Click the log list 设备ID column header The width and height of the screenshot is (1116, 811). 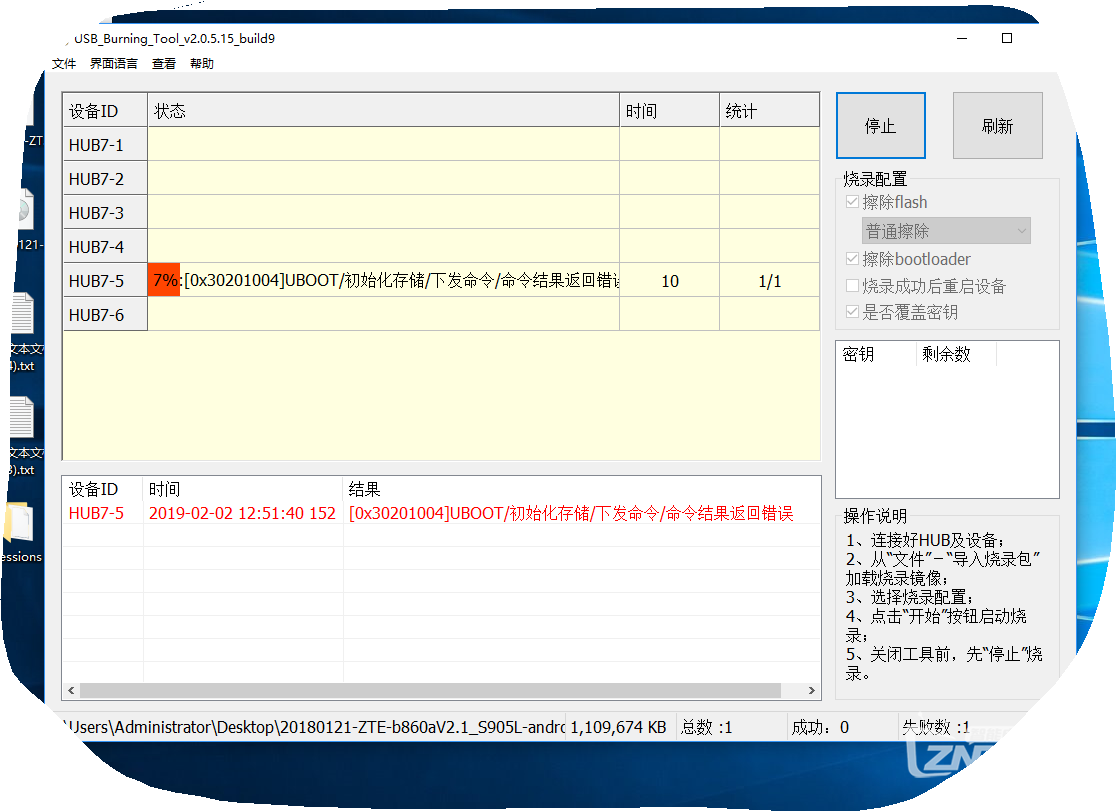click(x=102, y=489)
